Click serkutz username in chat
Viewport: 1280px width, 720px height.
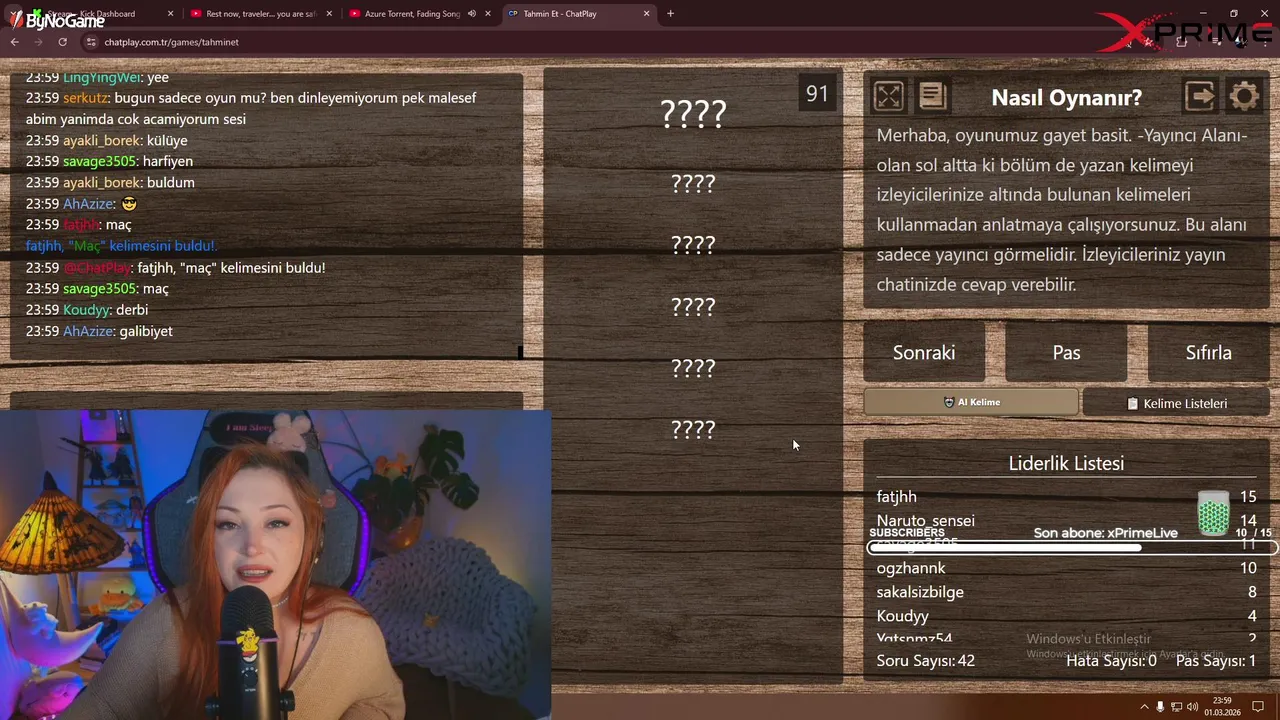[85, 98]
